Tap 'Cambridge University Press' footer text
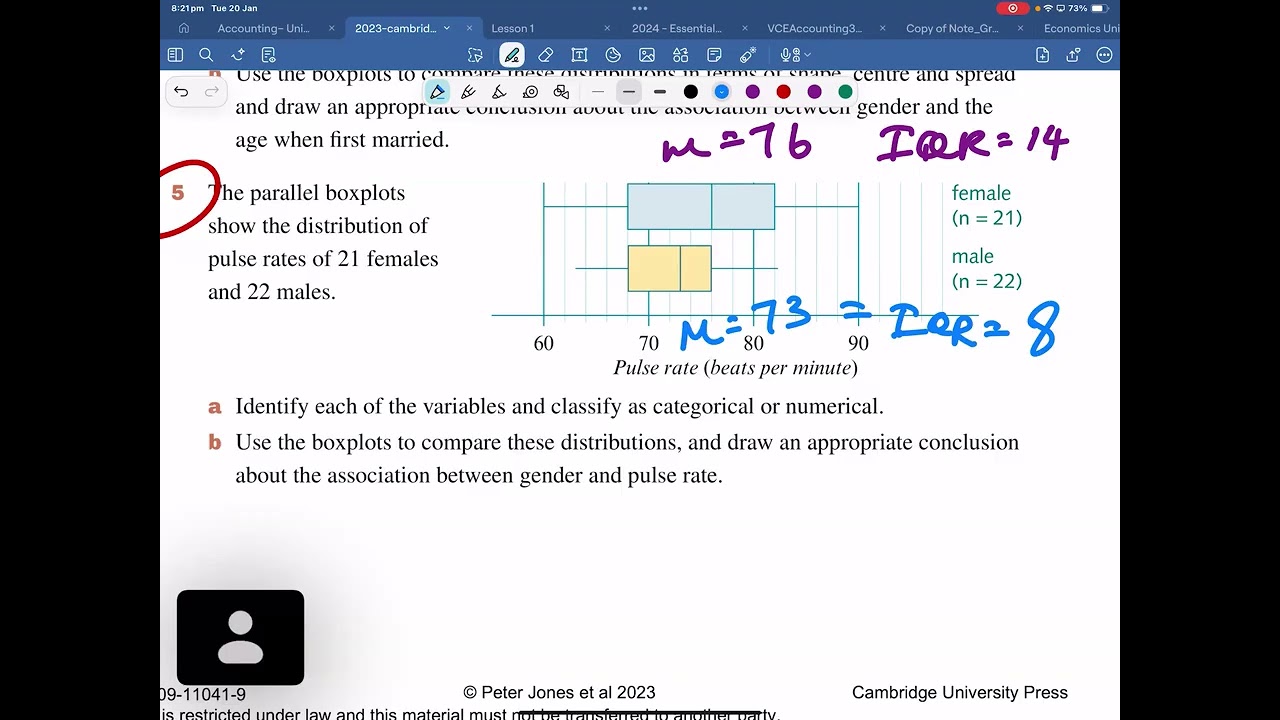The height and width of the screenshot is (720, 1280). (x=960, y=692)
